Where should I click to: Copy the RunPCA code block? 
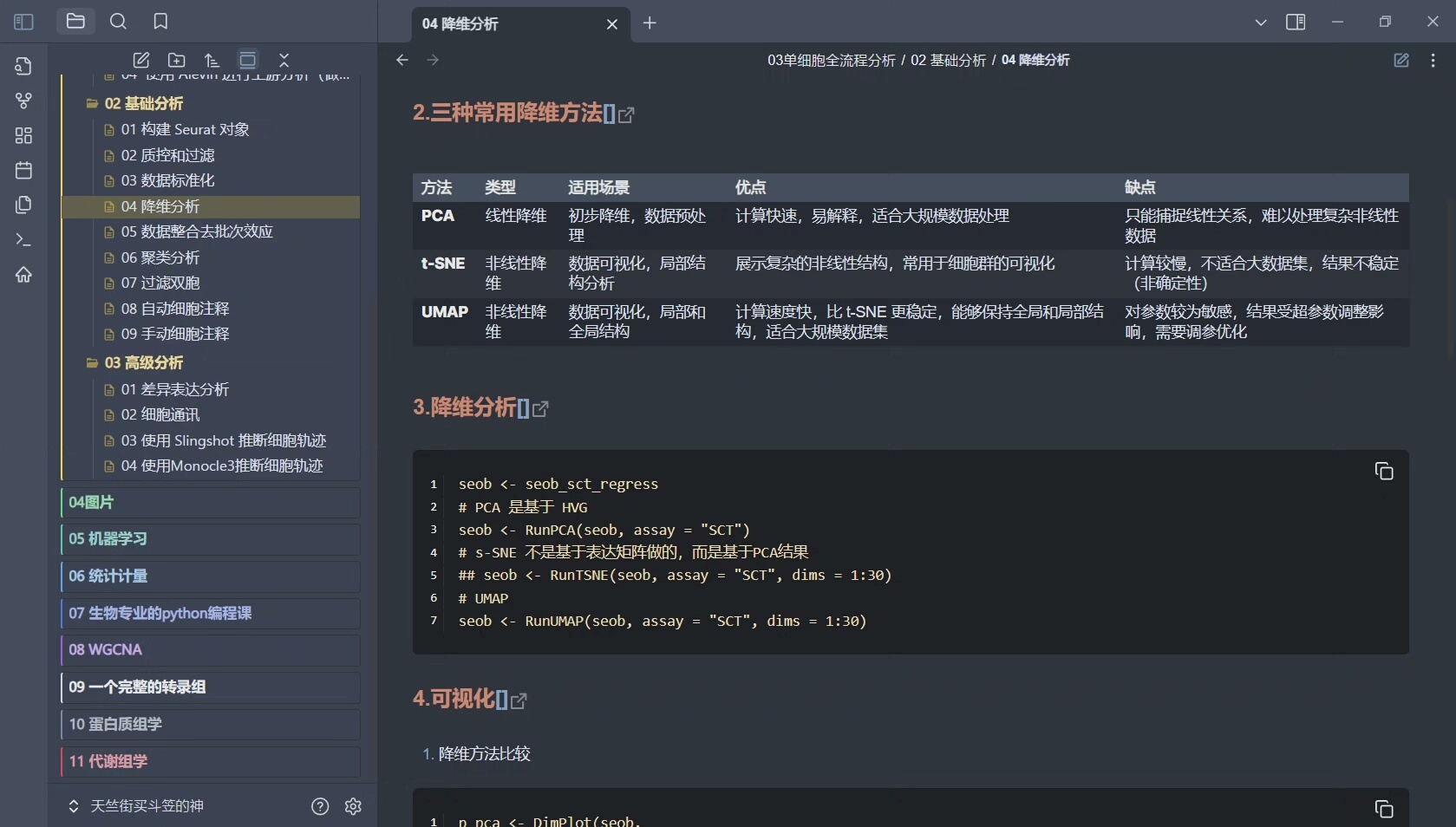coord(1383,471)
